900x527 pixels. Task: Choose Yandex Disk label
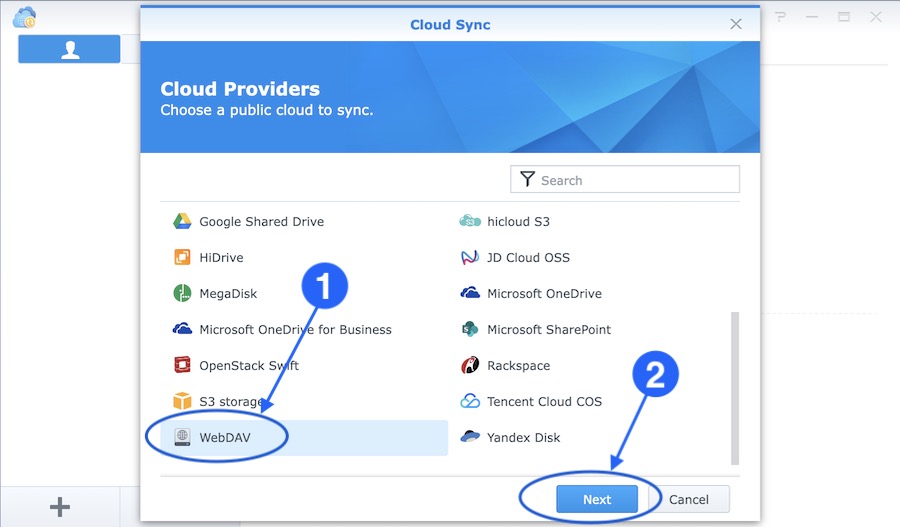(523, 437)
